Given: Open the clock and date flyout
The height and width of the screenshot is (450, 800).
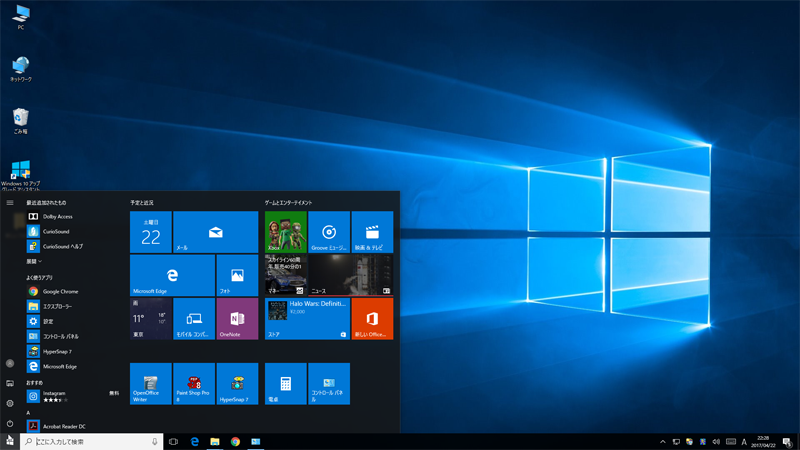Looking at the screenshot, I should (x=763, y=442).
